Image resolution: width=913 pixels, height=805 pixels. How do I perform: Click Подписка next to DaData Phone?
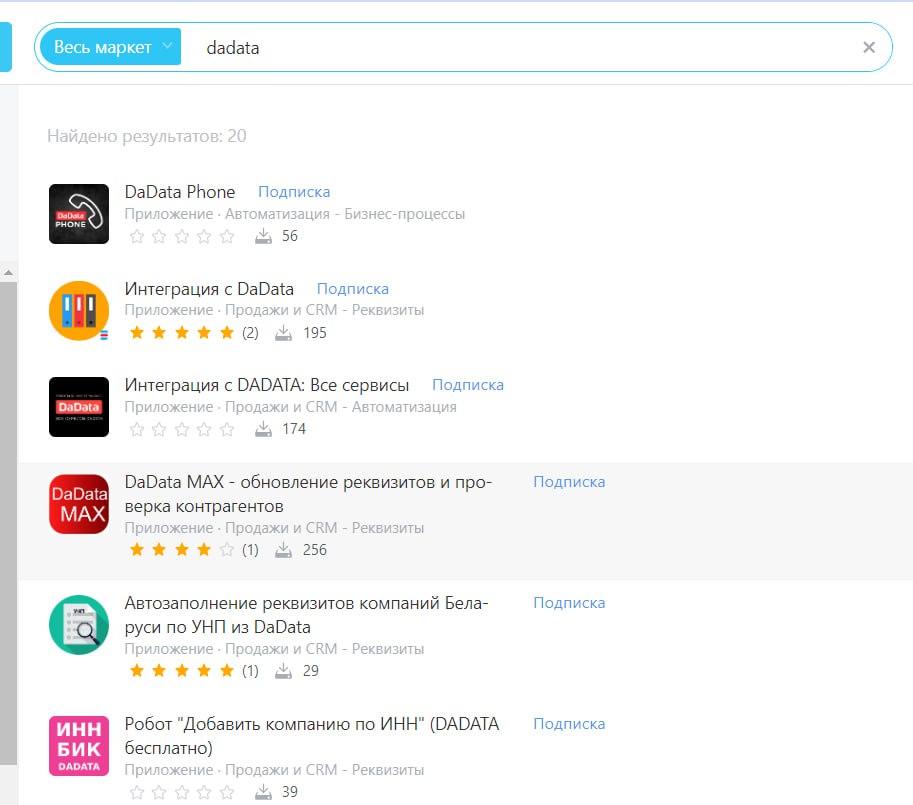click(x=294, y=192)
